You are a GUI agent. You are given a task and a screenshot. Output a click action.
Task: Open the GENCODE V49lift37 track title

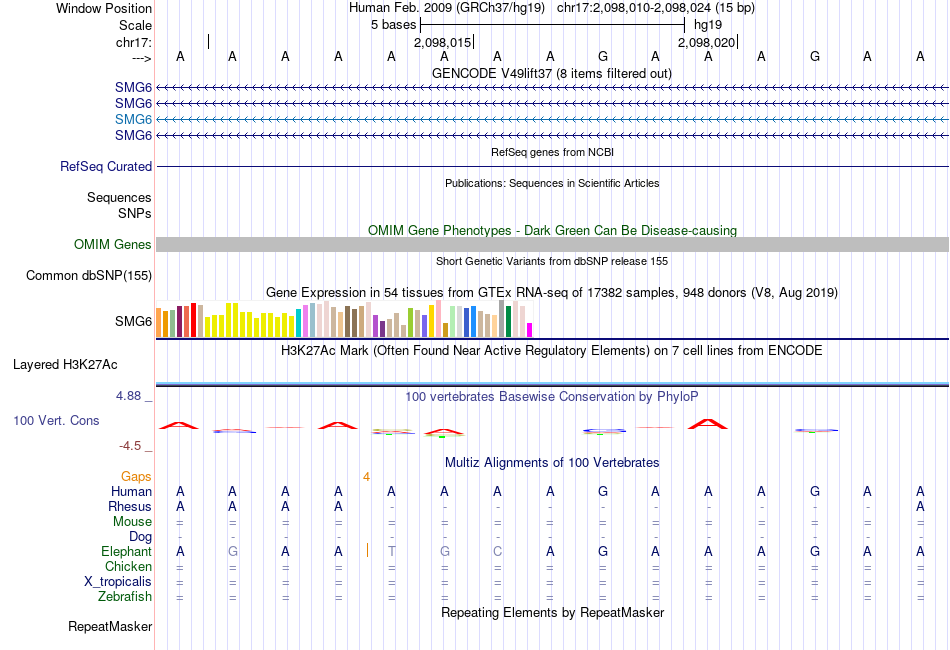pyautogui.click(x=552, y=73)
